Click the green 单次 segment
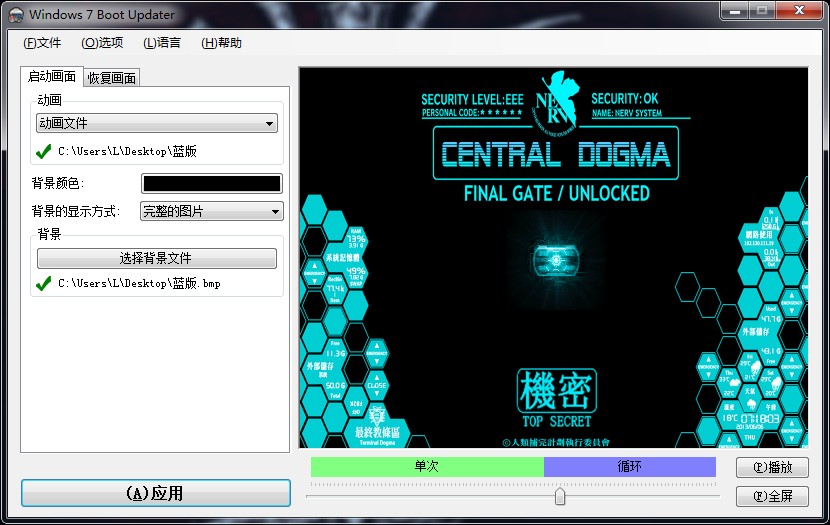The height and width of the screenshot is (525, 830). click(x=427, y=467)
